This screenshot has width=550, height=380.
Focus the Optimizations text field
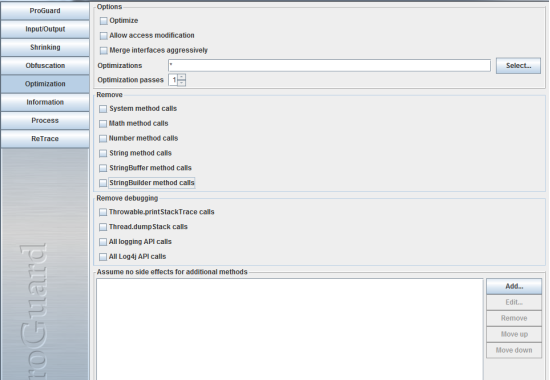click(x=329, y=66)
